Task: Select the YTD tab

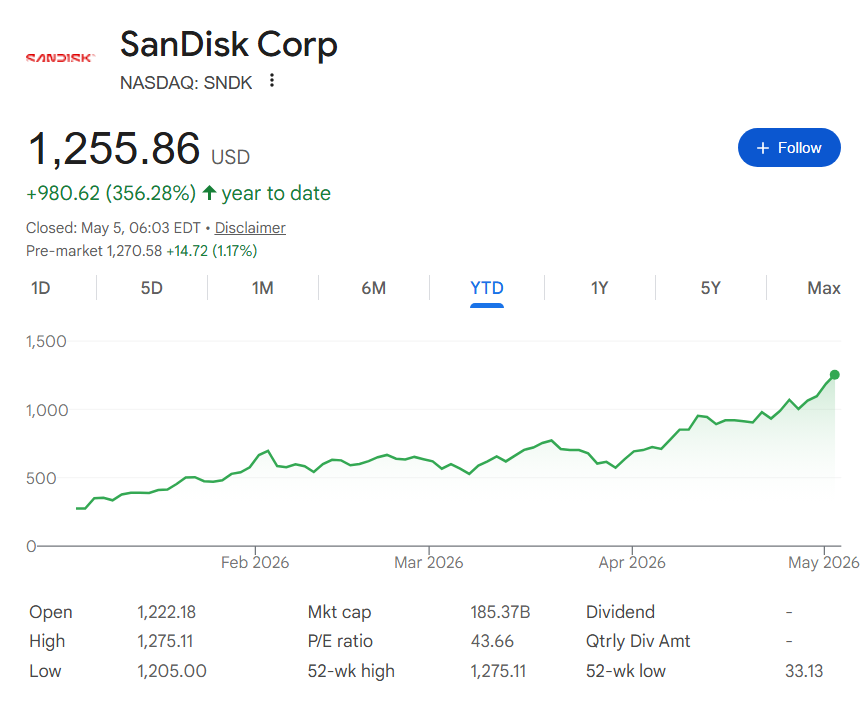Action: point(487,288)
